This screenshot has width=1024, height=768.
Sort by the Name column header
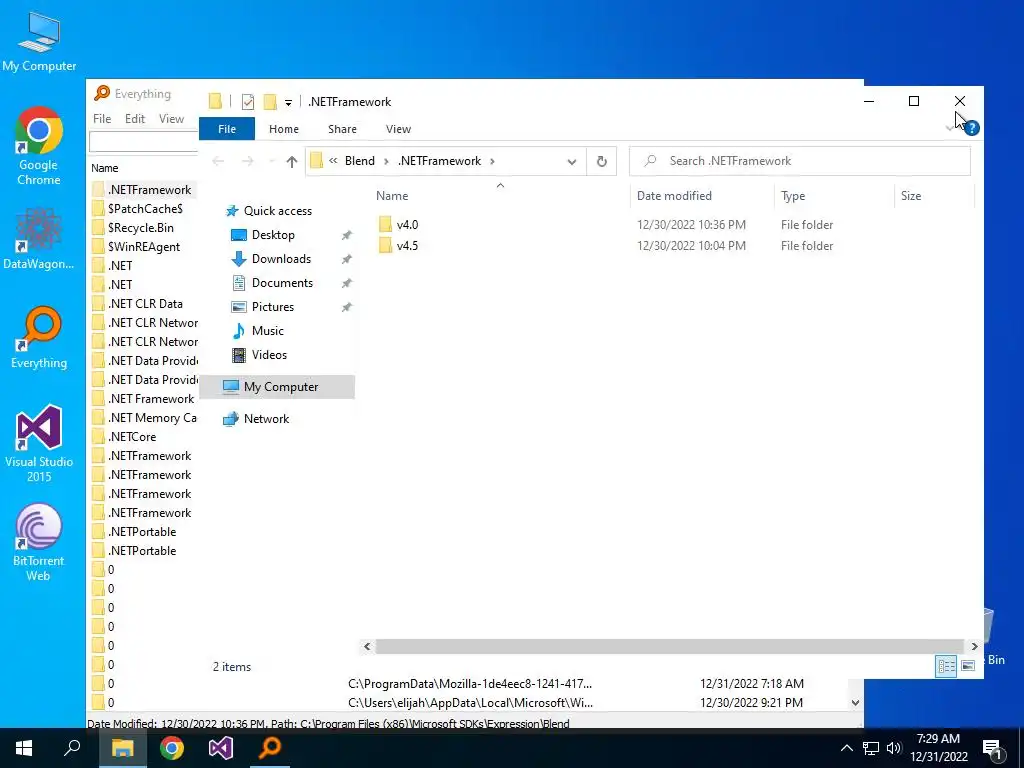[x=392, y=196]
